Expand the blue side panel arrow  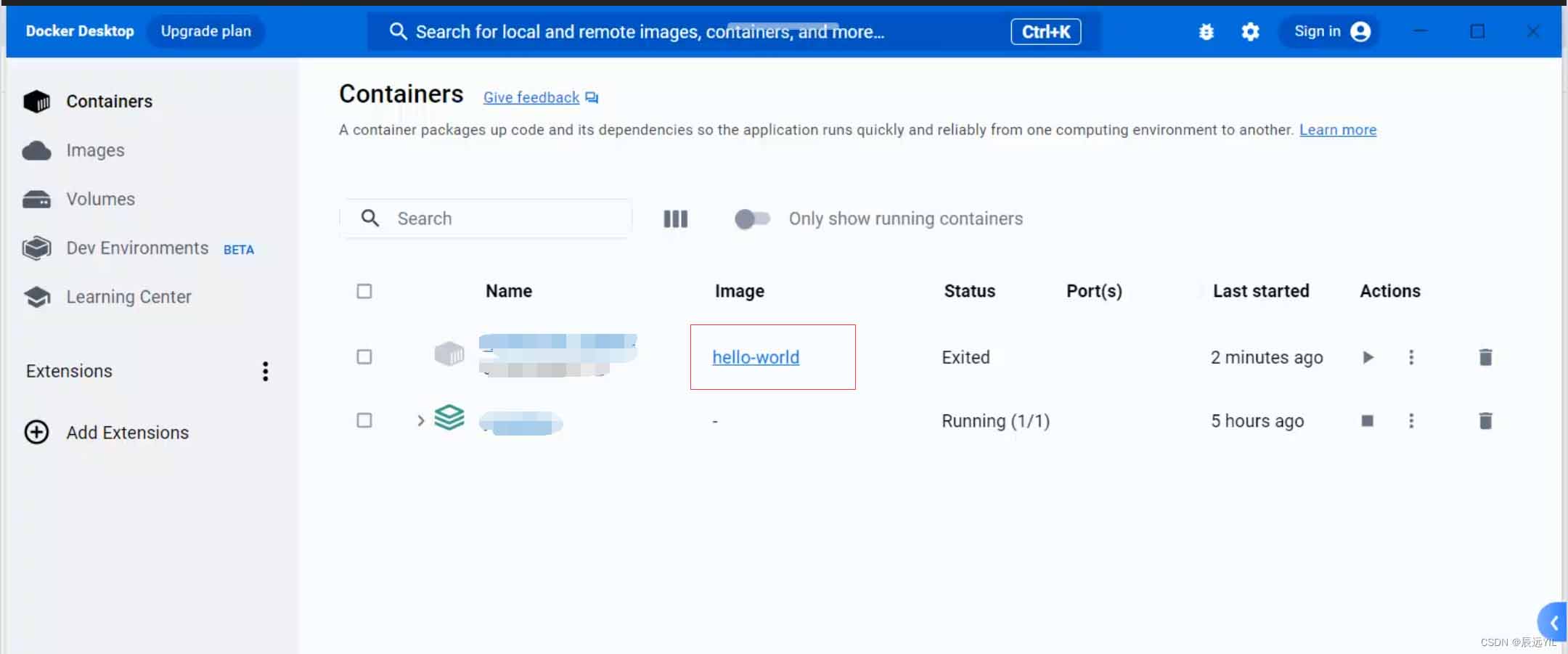point(1553,622)
